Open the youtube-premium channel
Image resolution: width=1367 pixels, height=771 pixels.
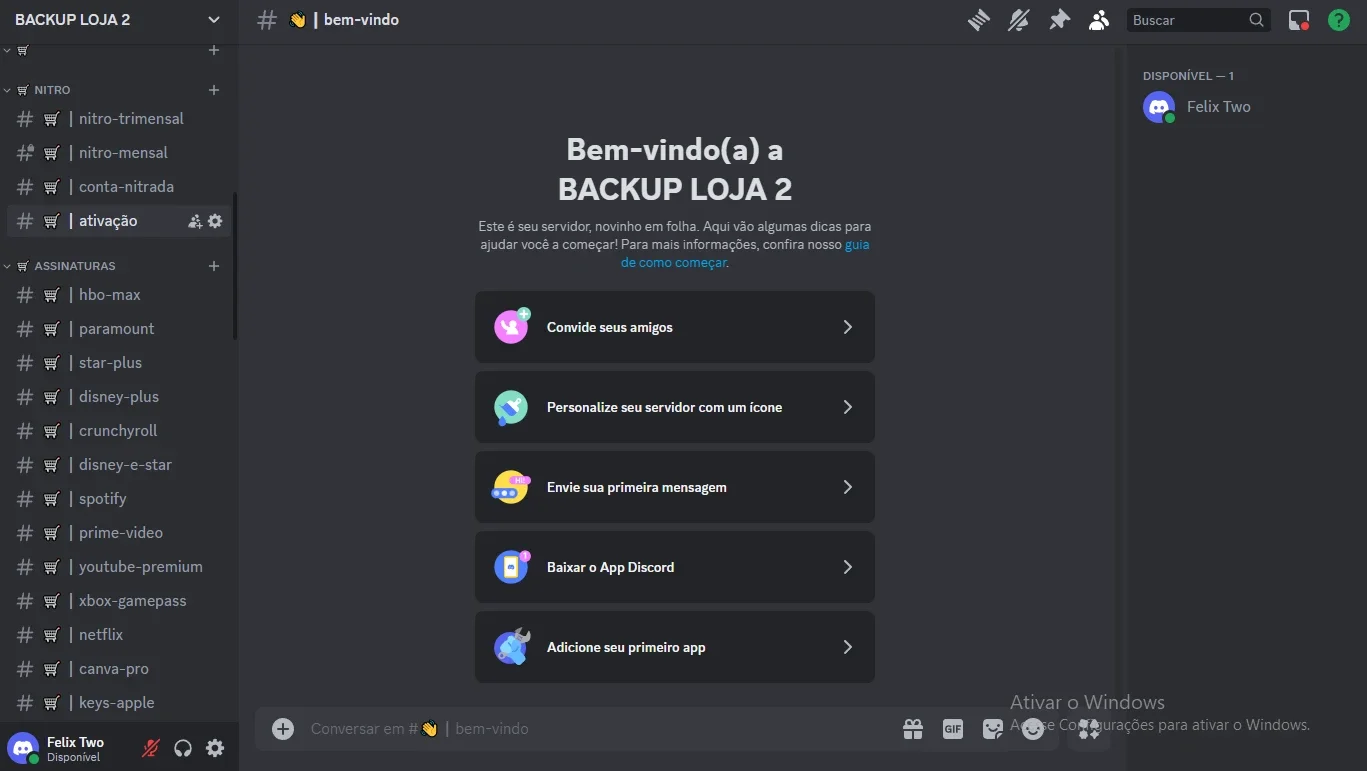tap(119, 567)
